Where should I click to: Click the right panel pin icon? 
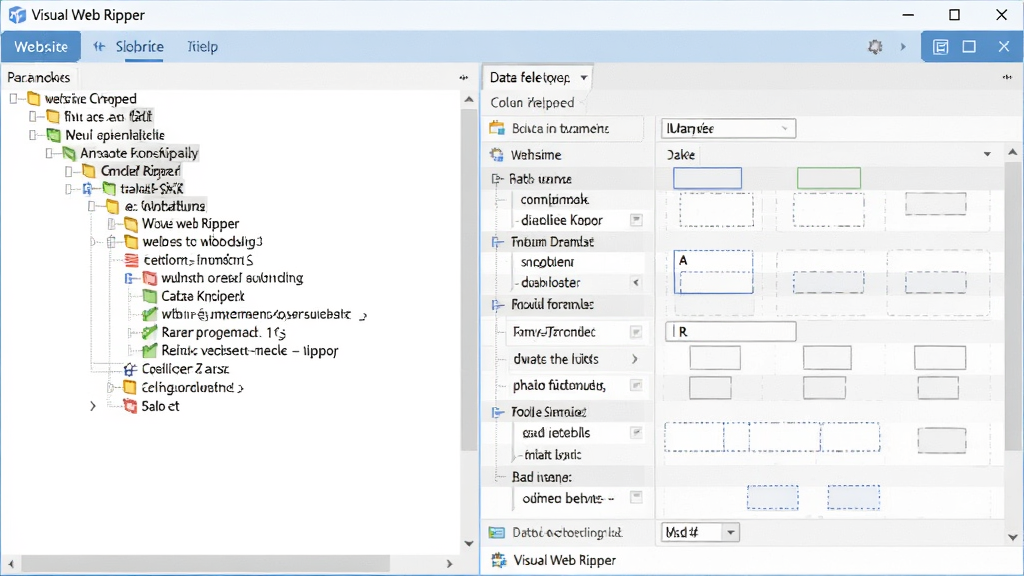(1007, 77)
